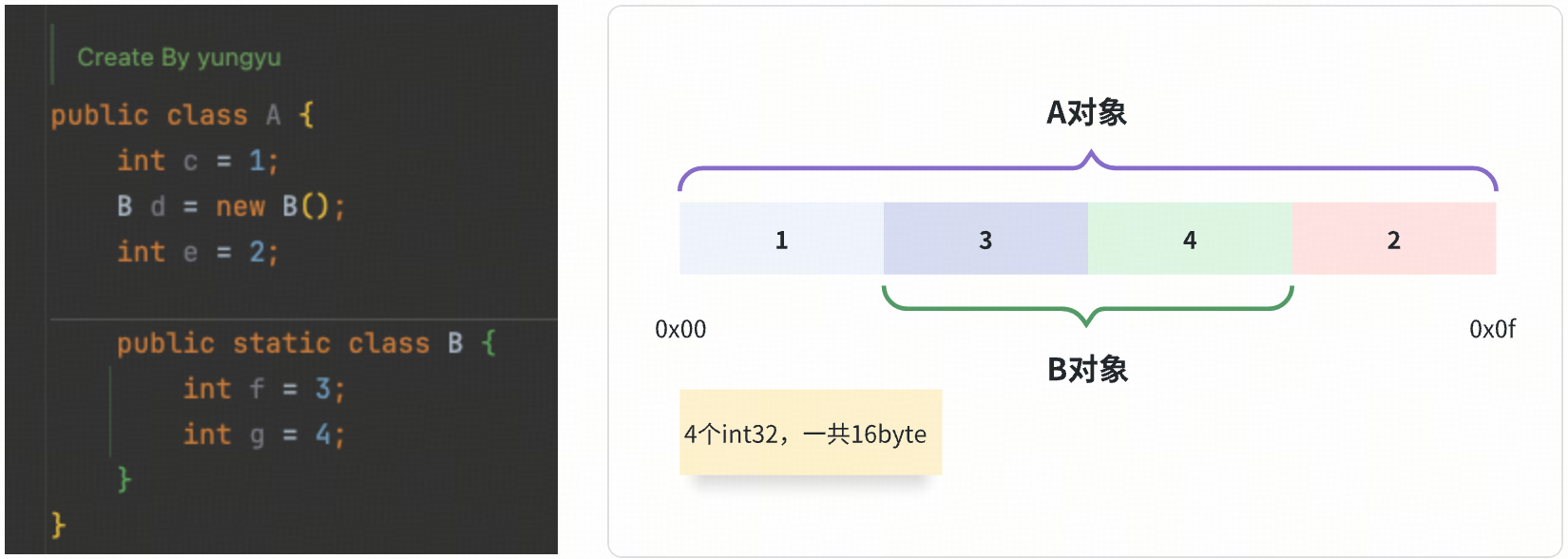Image resolution: width=1568 pixels, height=559 pixels.
Task: Select the "int g = 4;" code line
Action: [263, 434]
